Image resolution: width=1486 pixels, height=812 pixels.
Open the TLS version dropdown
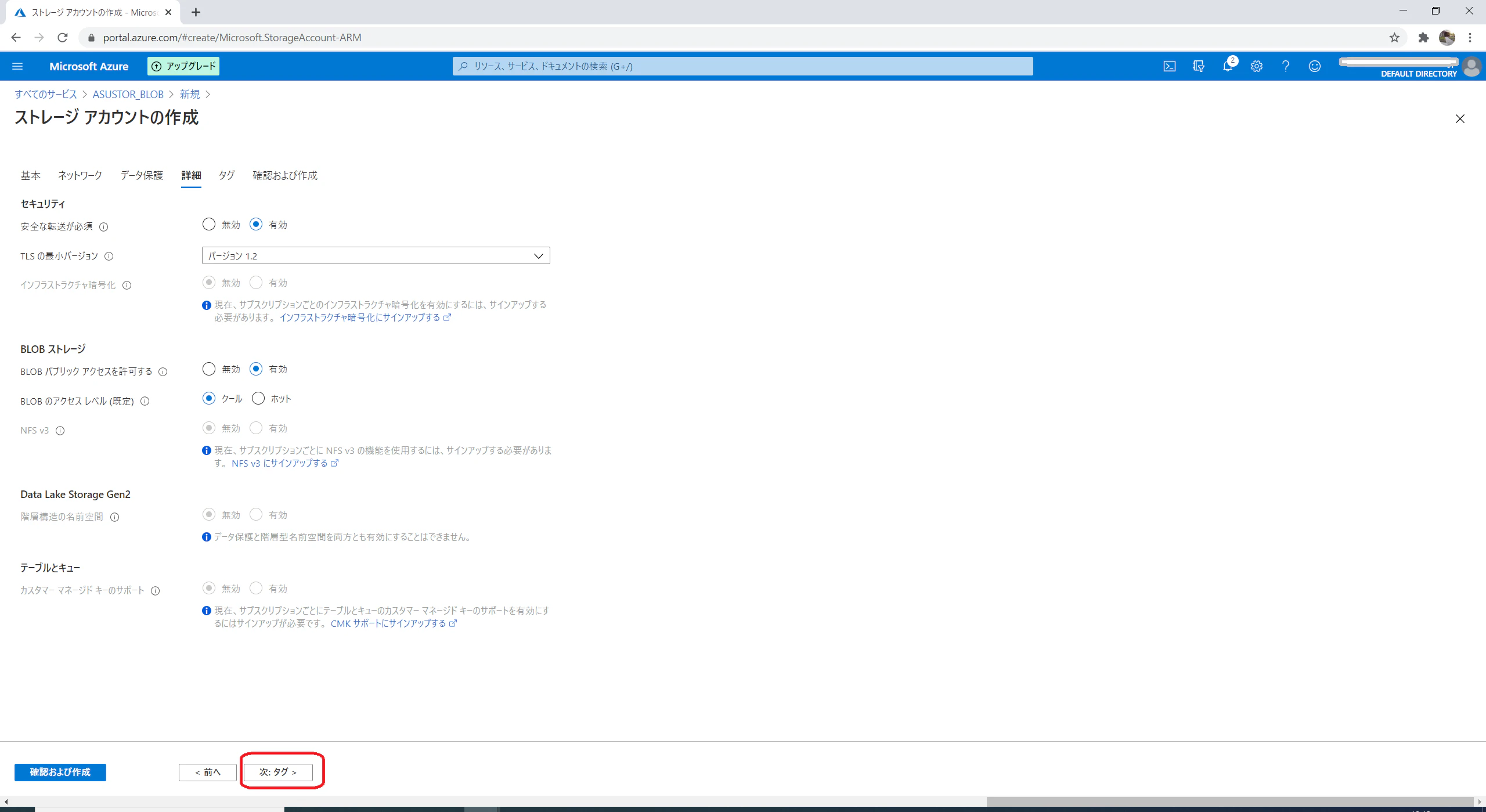[x=376, y=255]
